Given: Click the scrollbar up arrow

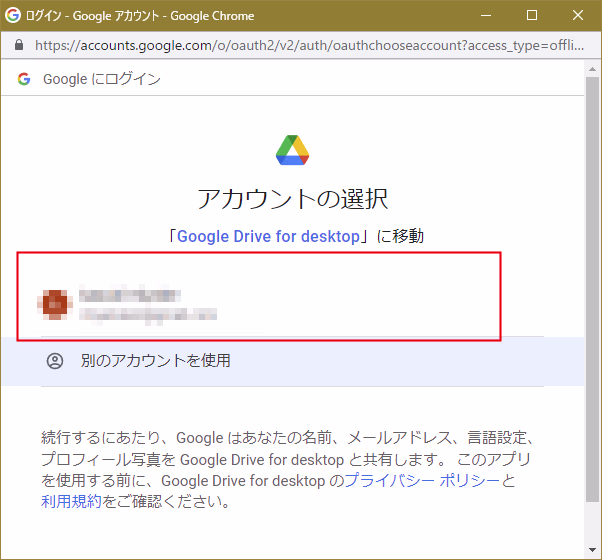Looking at the screenshot, I should (592, 69).
